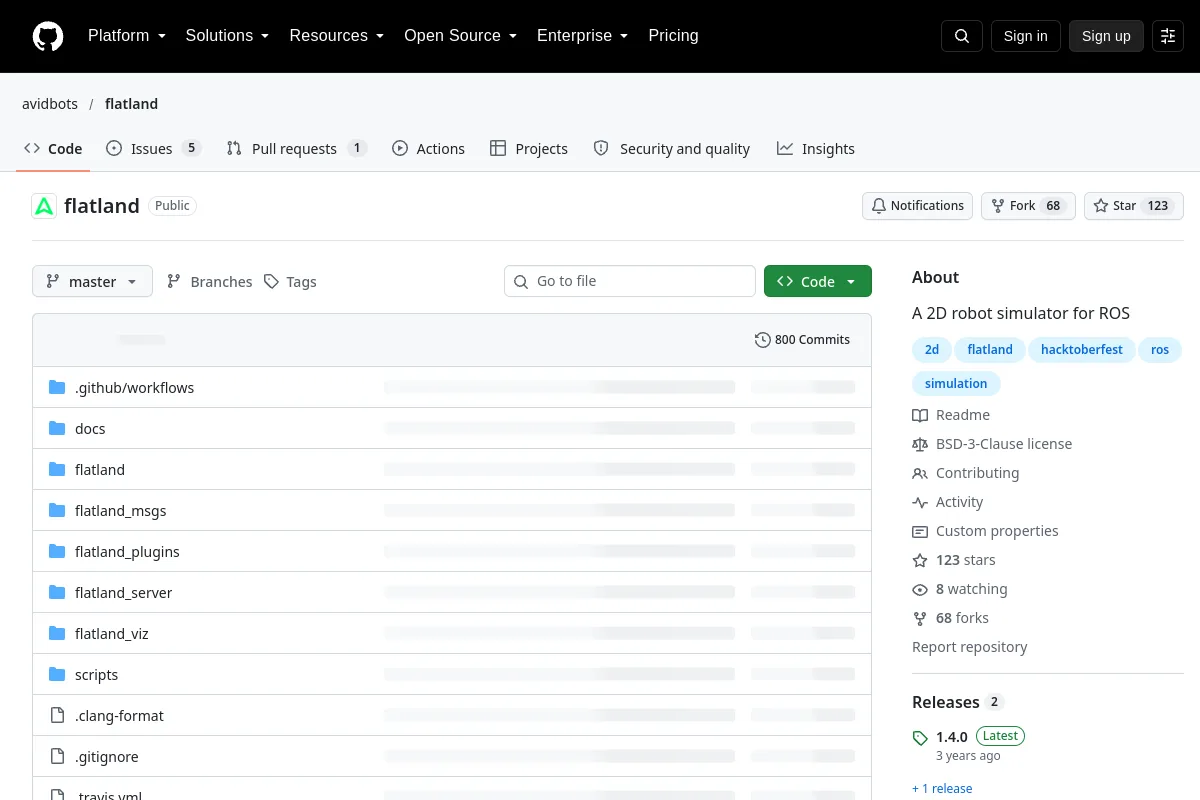Viewport: 1200px width, 800px height.
Task: Expand the Open Source menu
Action: [460, 36]
